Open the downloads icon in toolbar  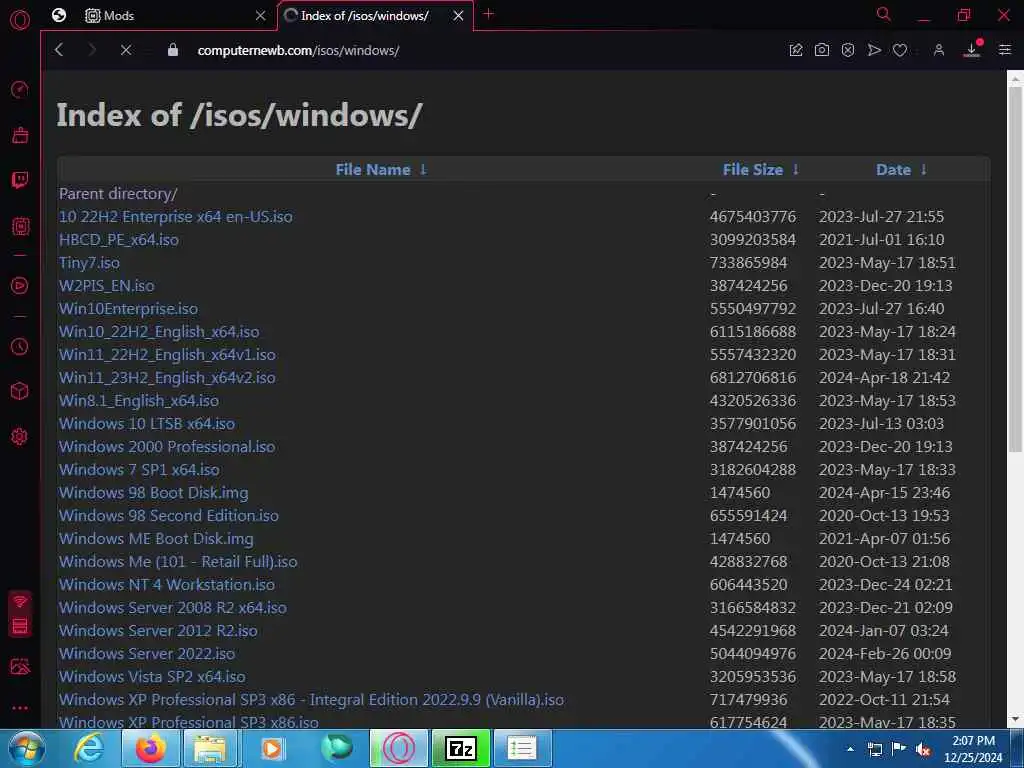coord(972,50)
